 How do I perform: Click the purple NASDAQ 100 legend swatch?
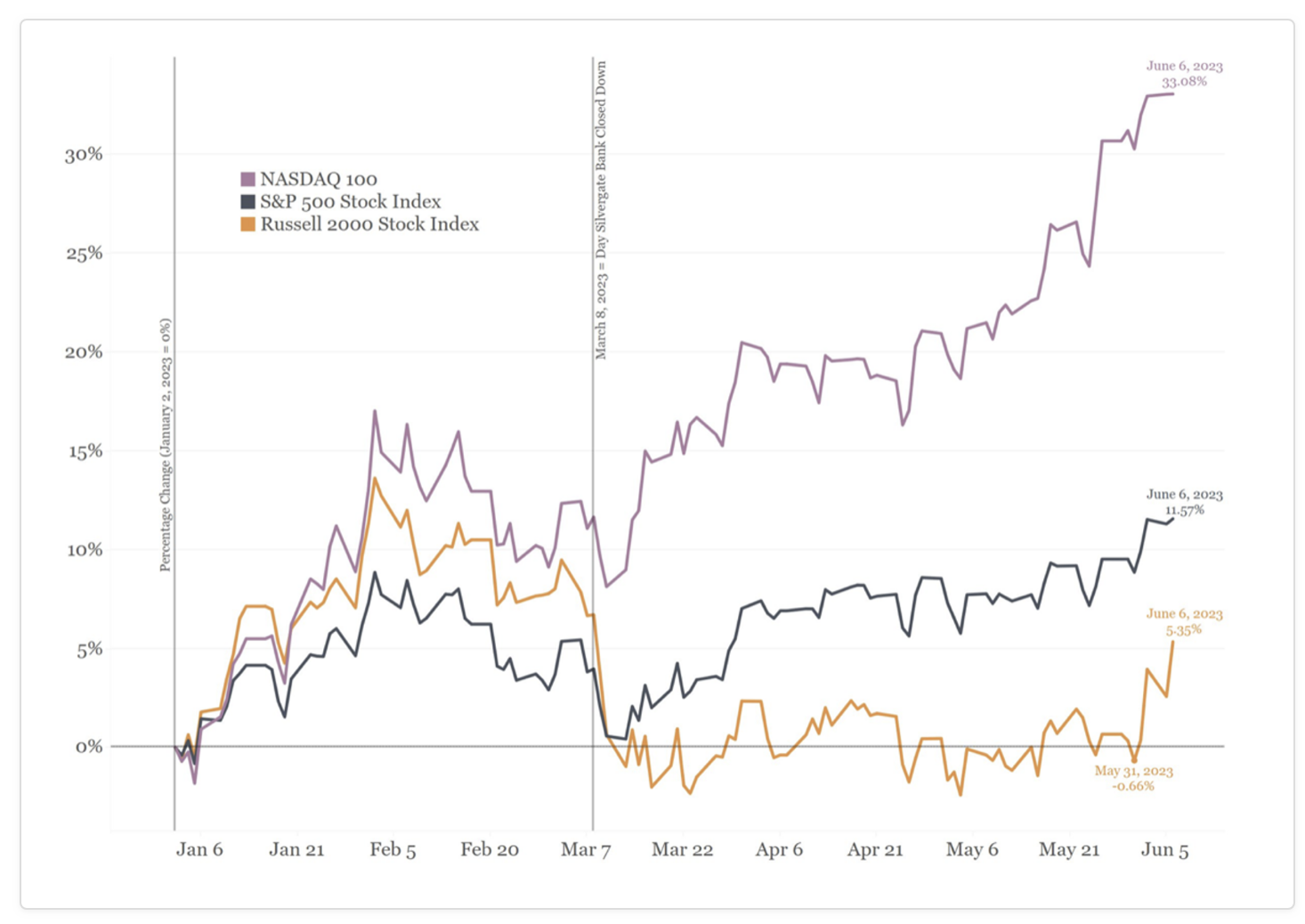click(x=248, y=180)
